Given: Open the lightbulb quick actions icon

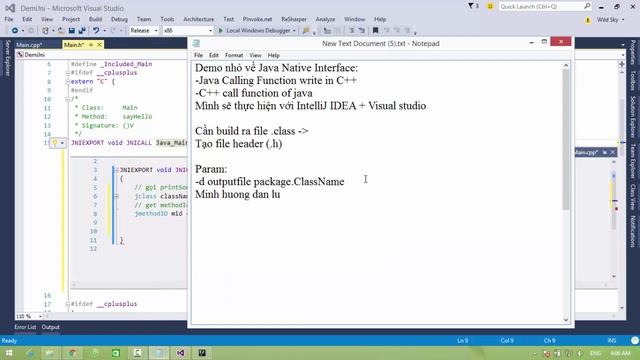Looking at the screenshot, I should [55, 143].
